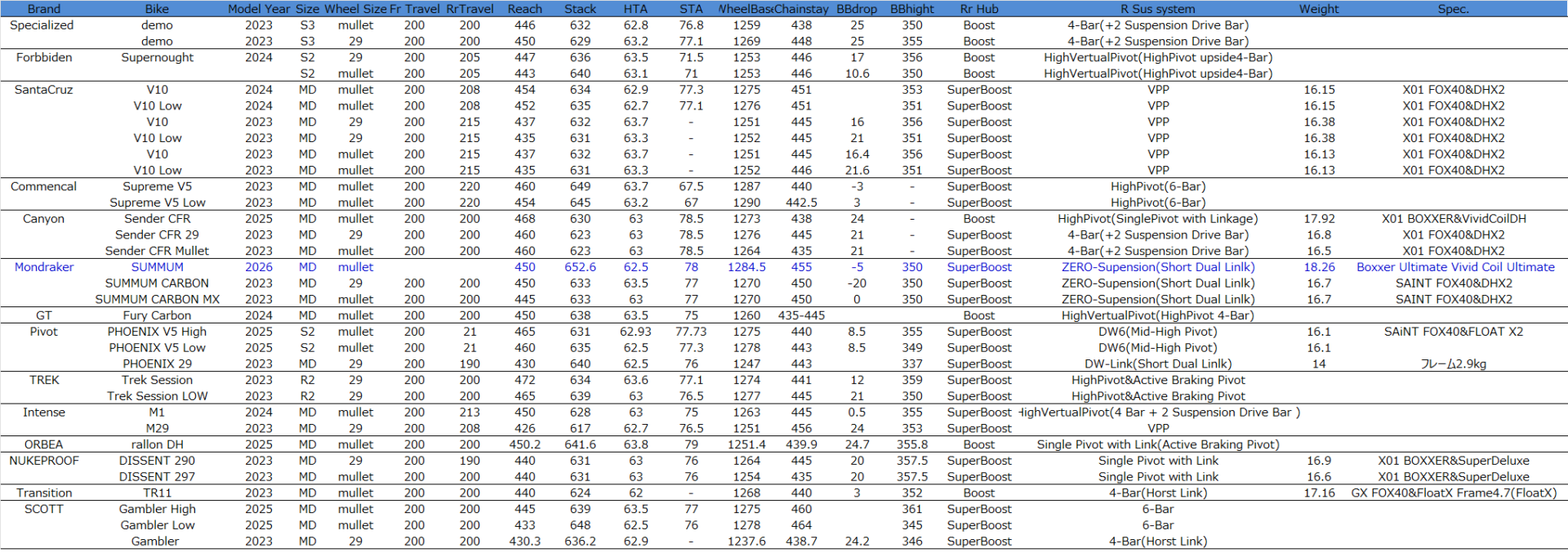Select the Supreme V5 Low cell

(157, 203)
